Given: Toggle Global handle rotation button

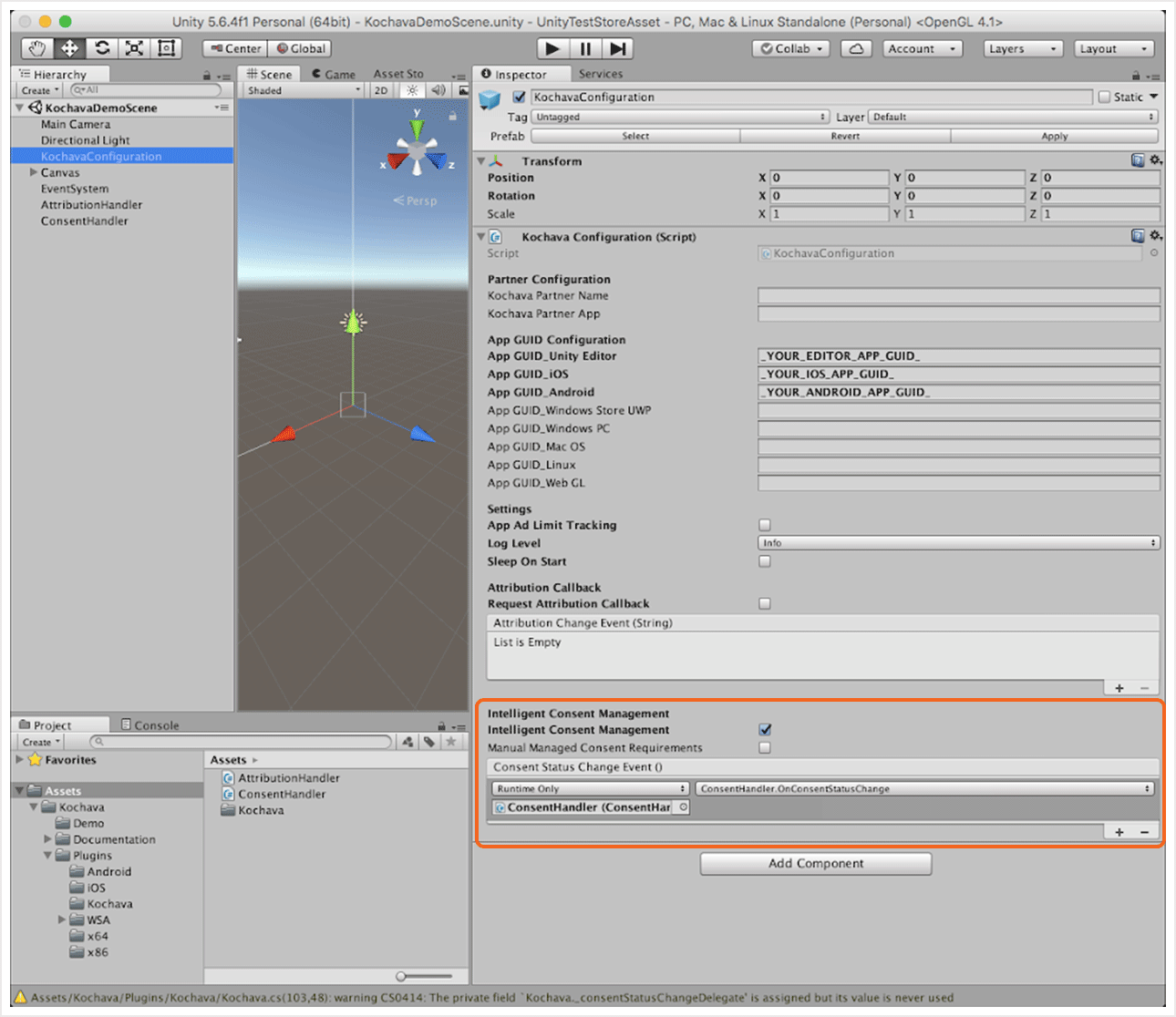Looking at the screenshot, I should point(300,49).
